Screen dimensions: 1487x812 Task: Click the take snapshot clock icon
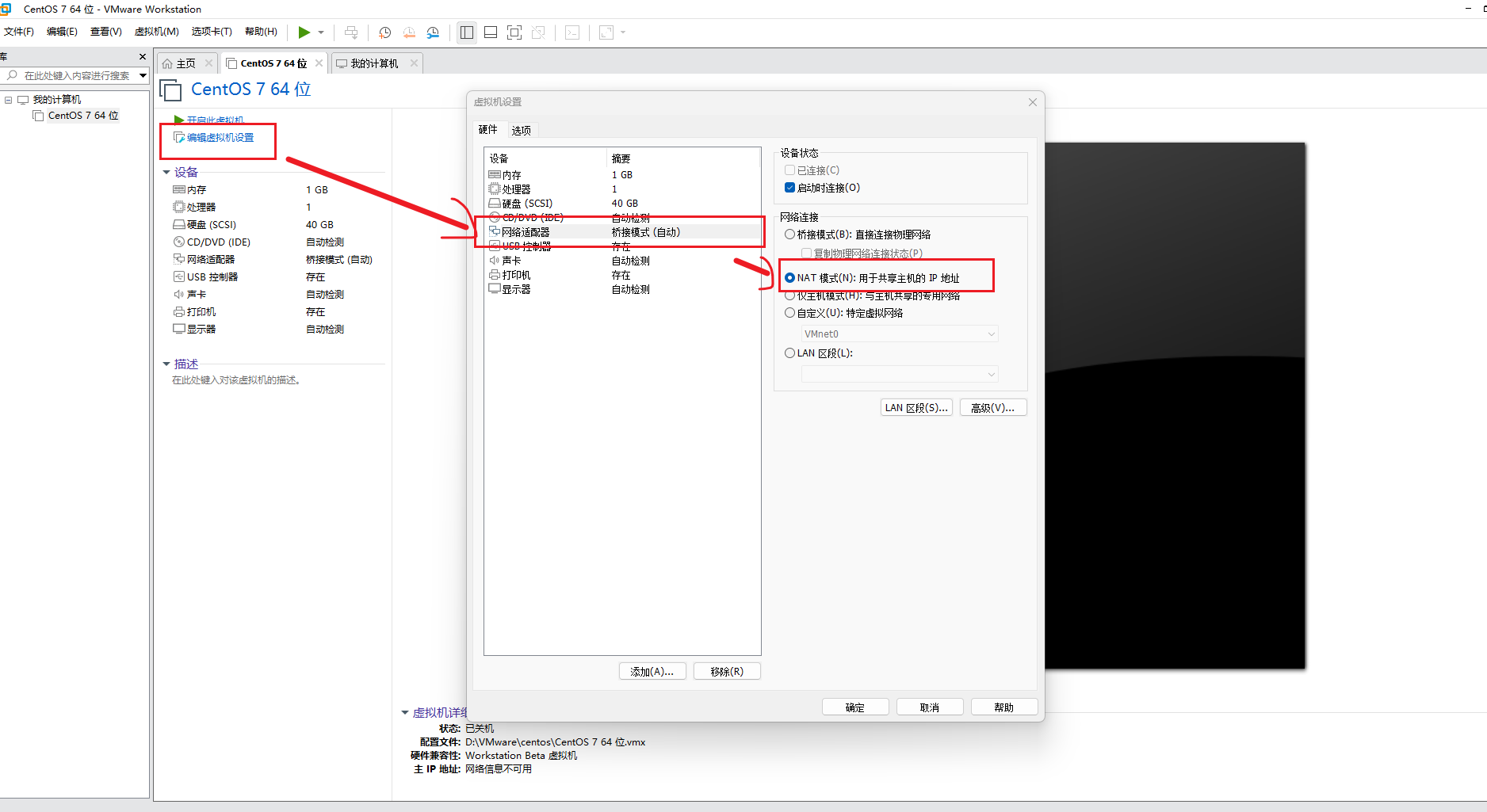click(x=385, y=32)
